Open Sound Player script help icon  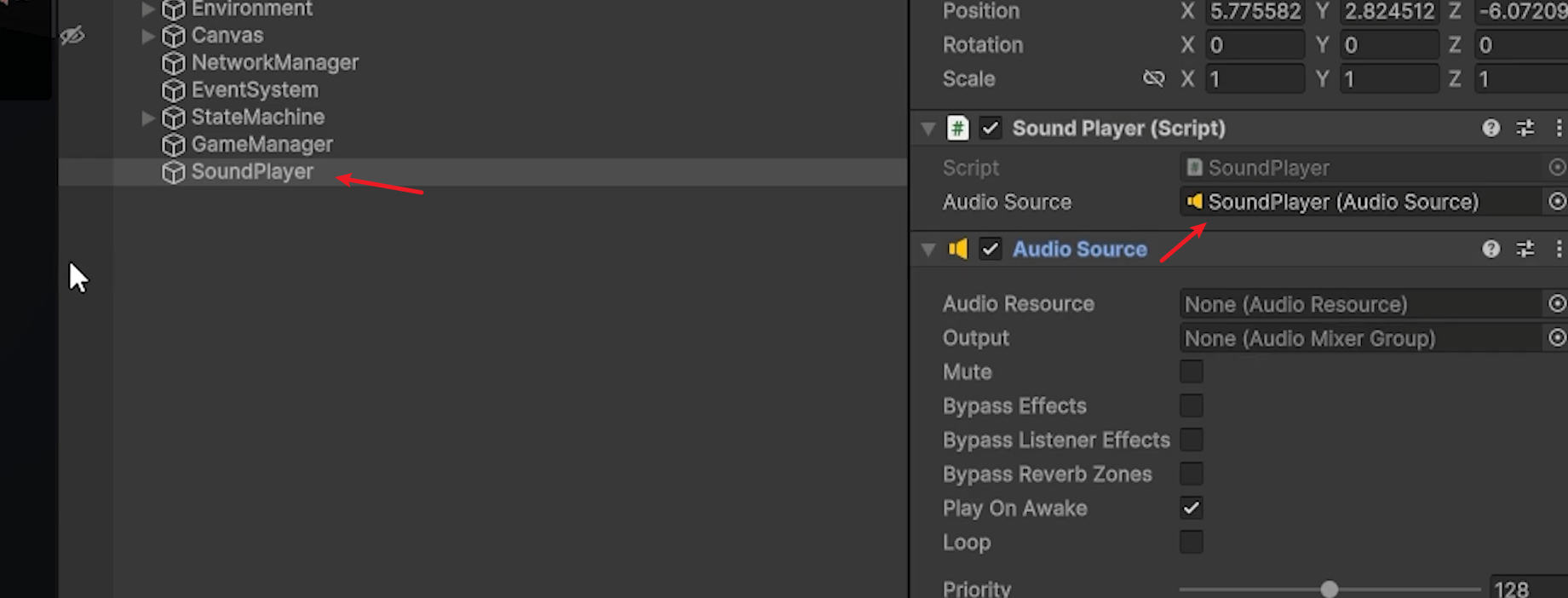(1490, 129)
